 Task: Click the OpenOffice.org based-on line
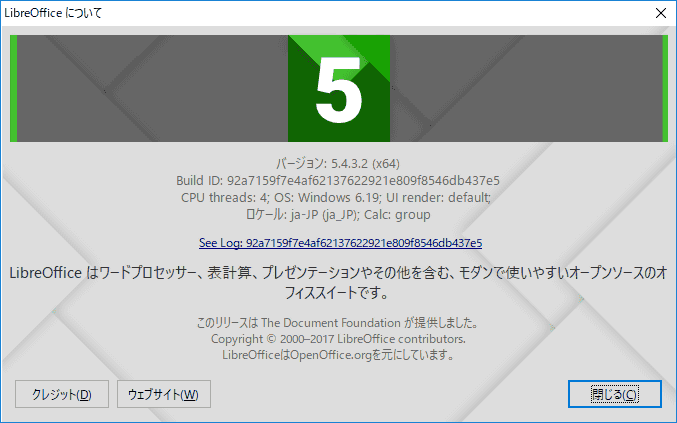338,355
